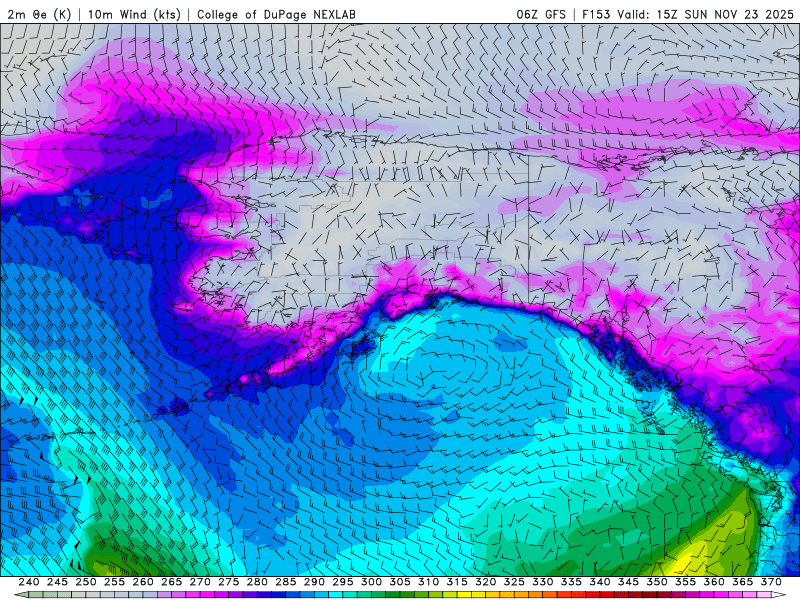
Task: Select the 290 legend number
Action: coord(314,582)
